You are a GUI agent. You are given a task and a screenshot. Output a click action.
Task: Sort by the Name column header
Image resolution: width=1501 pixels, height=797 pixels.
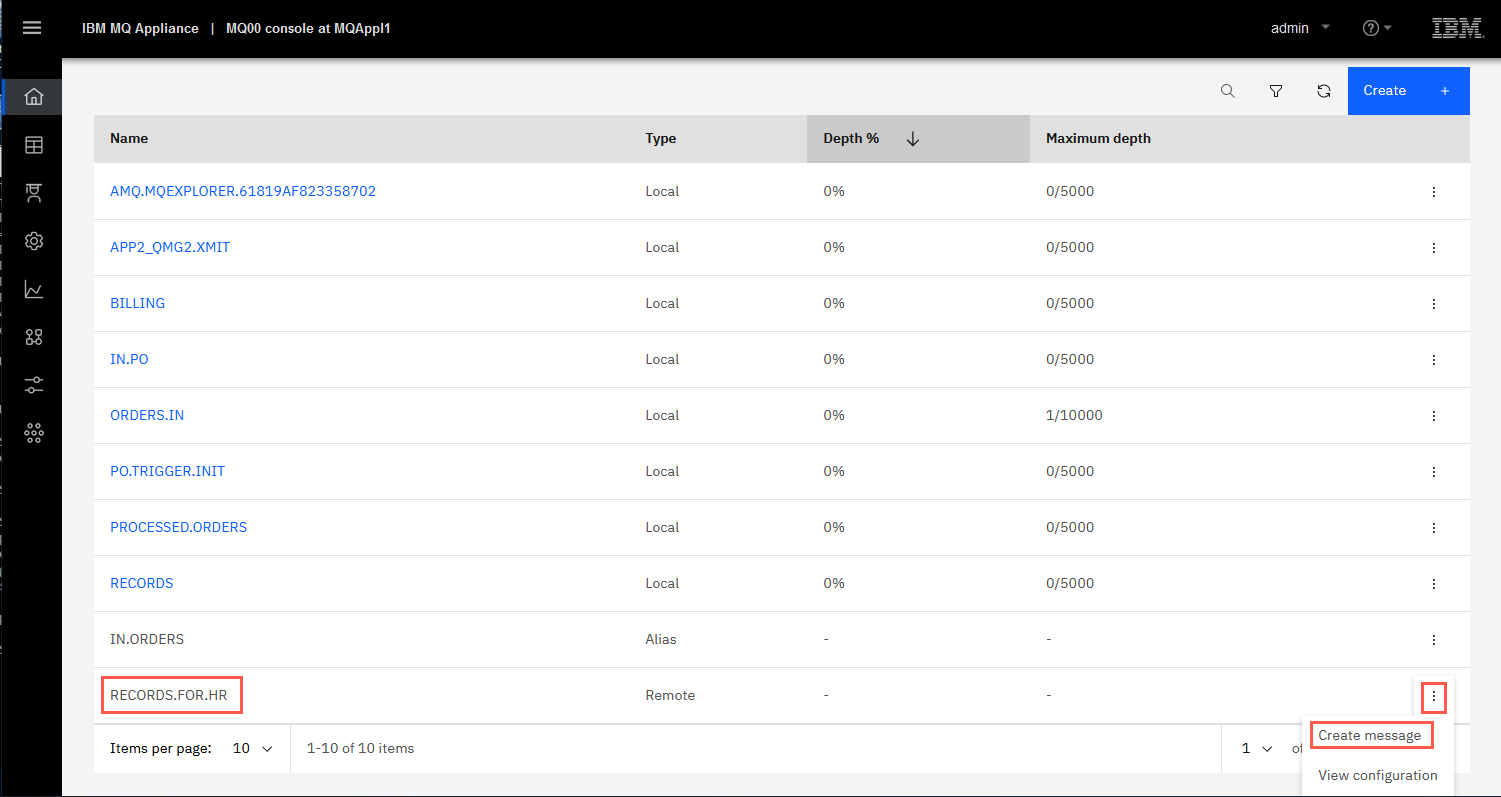(129, 139)
